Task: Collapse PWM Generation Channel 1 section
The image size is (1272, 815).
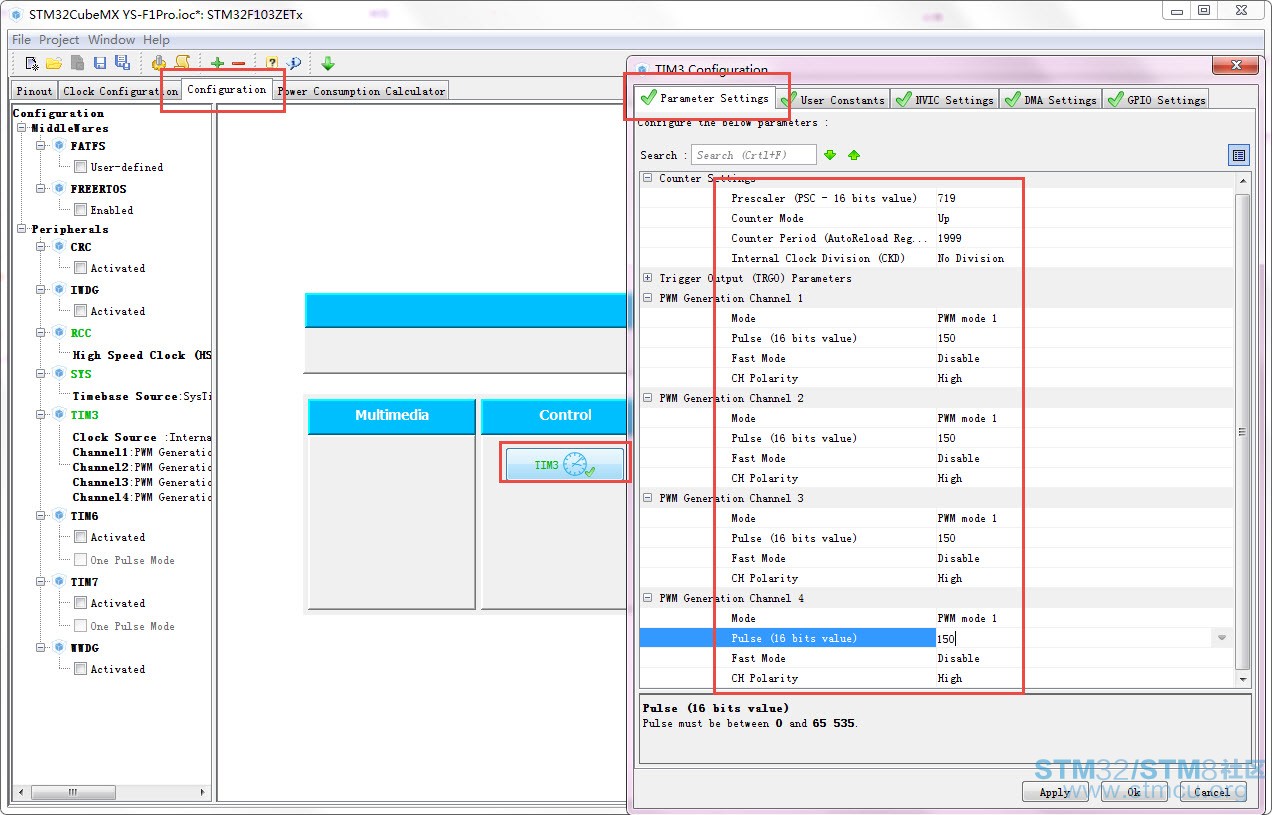Action: (648, 298)
